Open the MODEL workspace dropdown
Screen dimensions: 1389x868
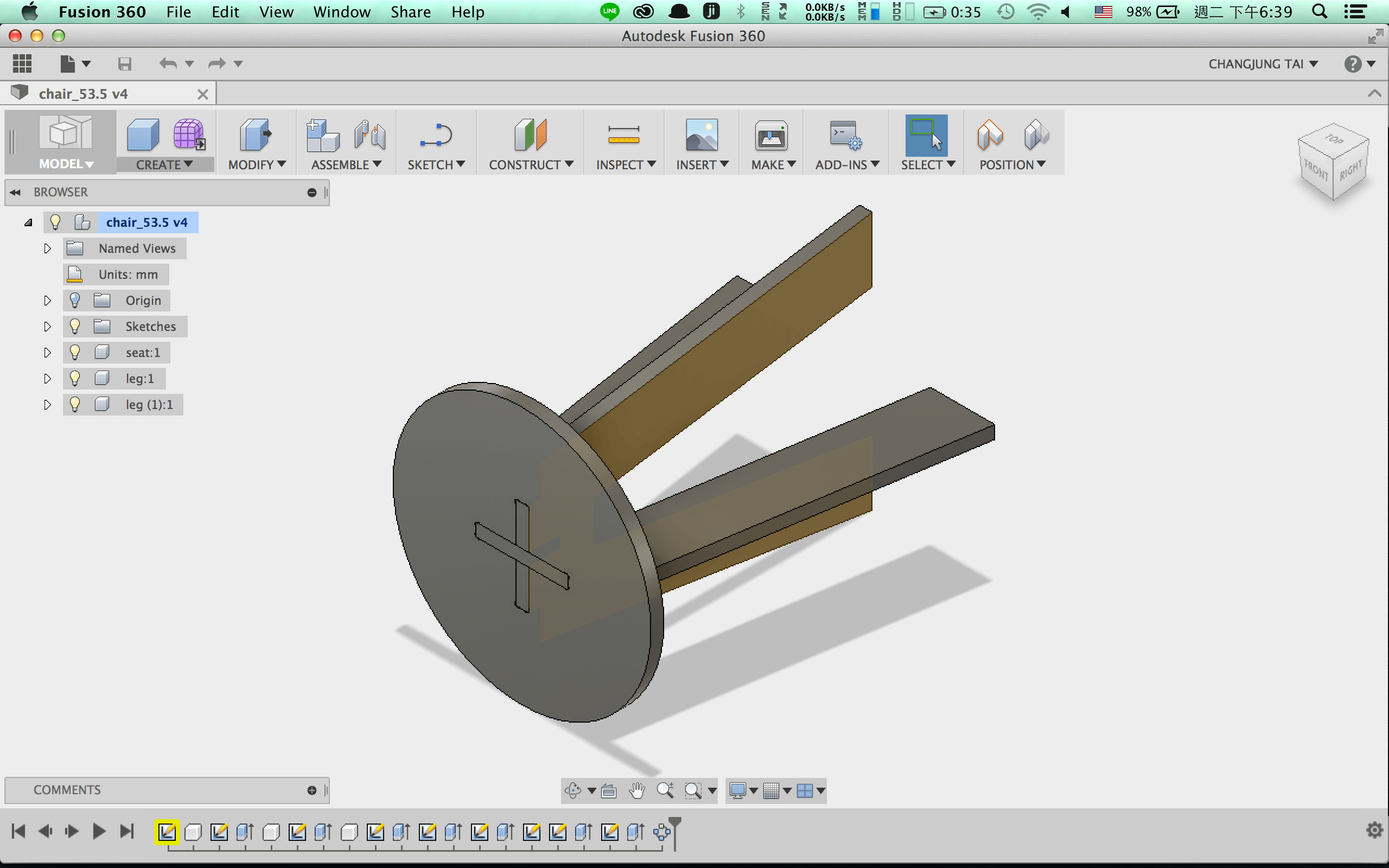(66, 164)
